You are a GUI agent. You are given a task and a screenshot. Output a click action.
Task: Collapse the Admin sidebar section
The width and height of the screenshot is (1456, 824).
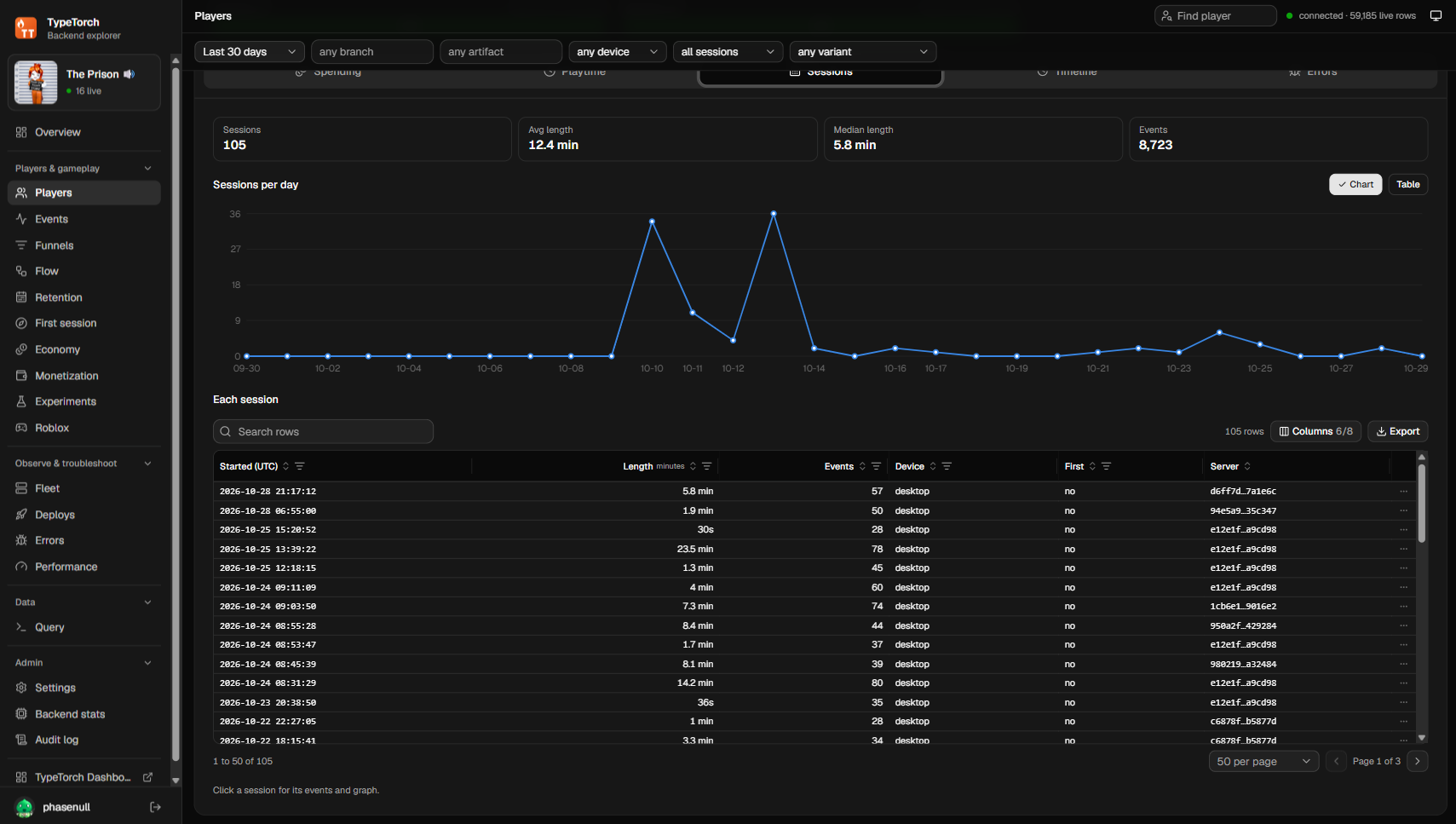pos(83,663)
